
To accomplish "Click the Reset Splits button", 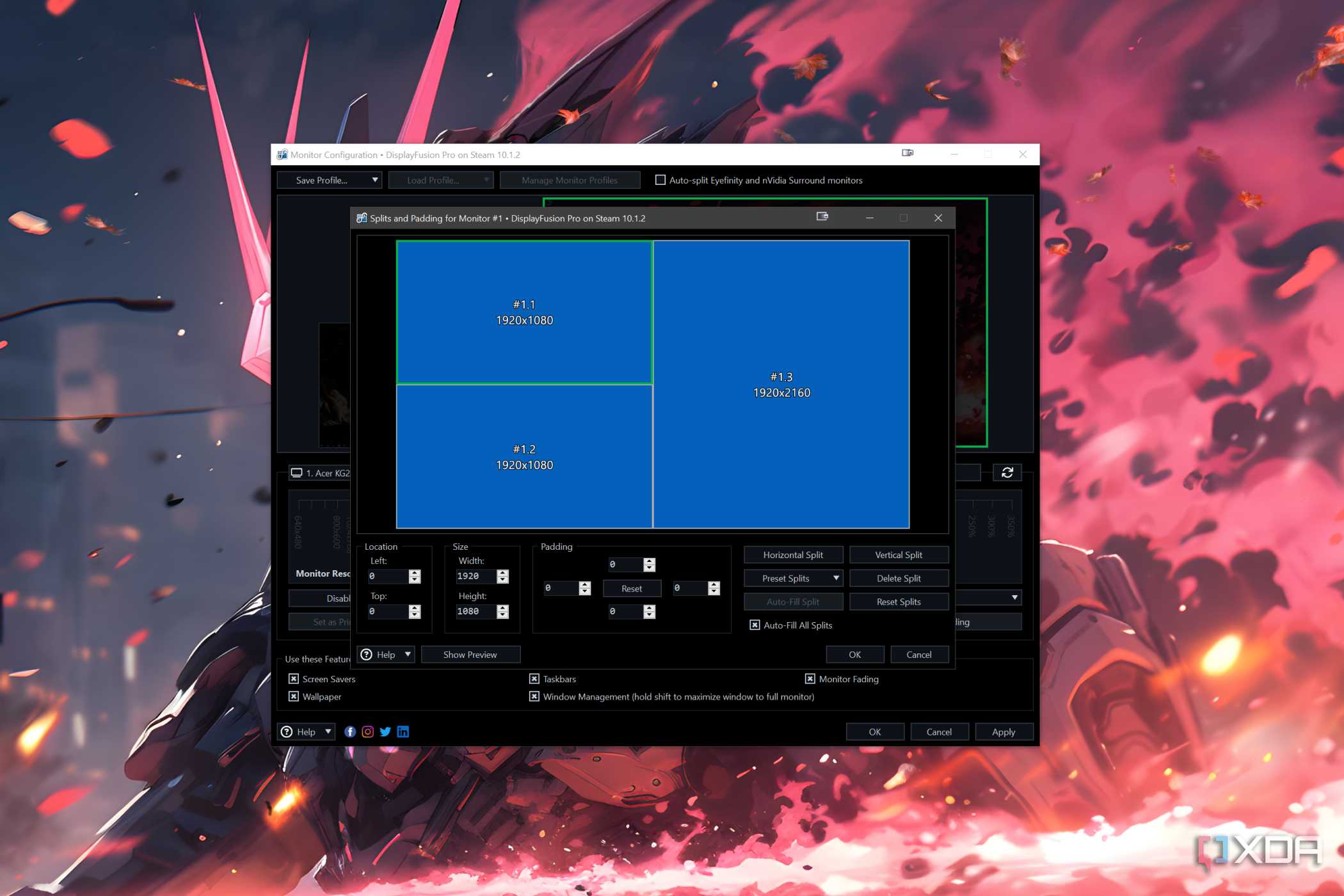I will (x=899, y=602).
